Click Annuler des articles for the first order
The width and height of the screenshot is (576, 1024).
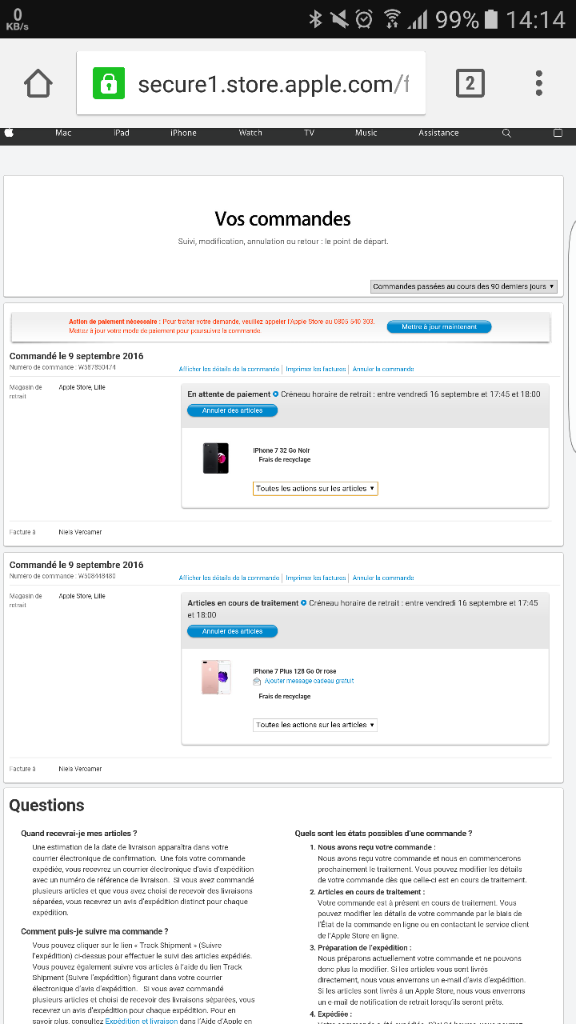[x=232, y=411]
